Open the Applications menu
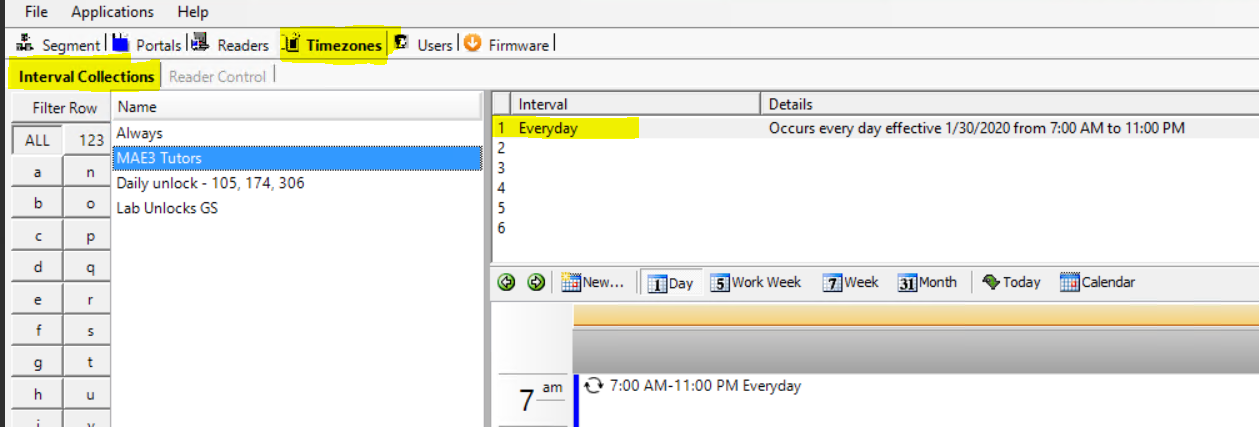Screen dimensions: 1259x427 tap(113, 12)
